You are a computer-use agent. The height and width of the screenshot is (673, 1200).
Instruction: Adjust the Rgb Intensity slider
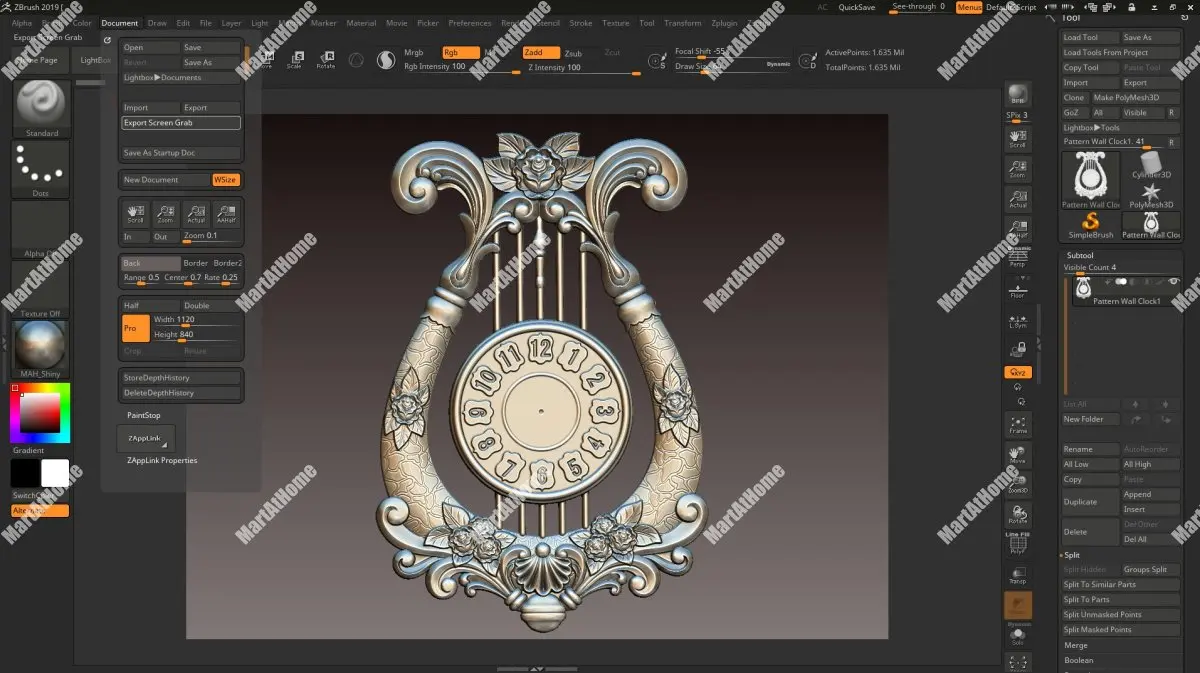(x=462, y=67)
